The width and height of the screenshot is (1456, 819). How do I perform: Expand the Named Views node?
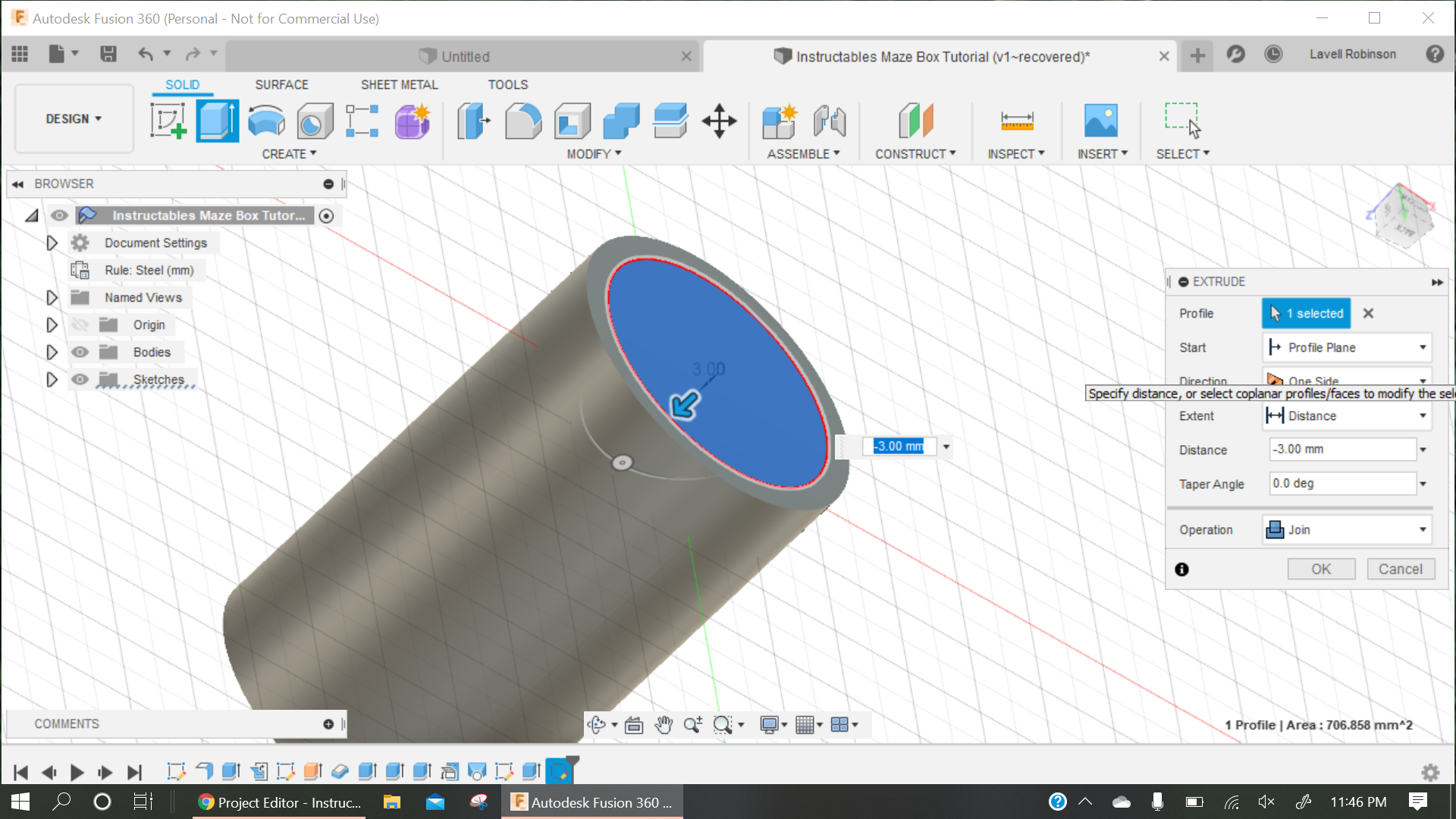tap(52, 297)
